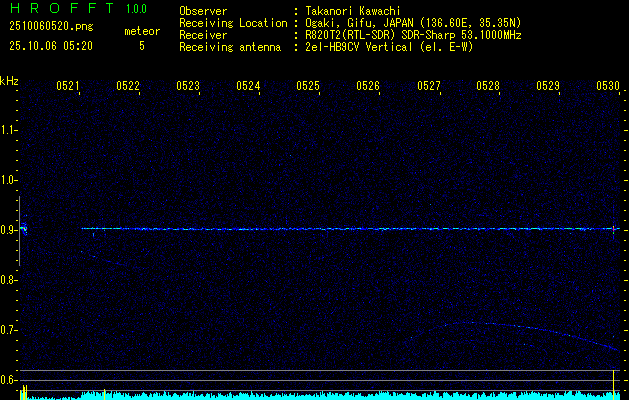Click the kHz axis unit label
The height and width of the screenshot is (400, 629).
tap(9, 81)
